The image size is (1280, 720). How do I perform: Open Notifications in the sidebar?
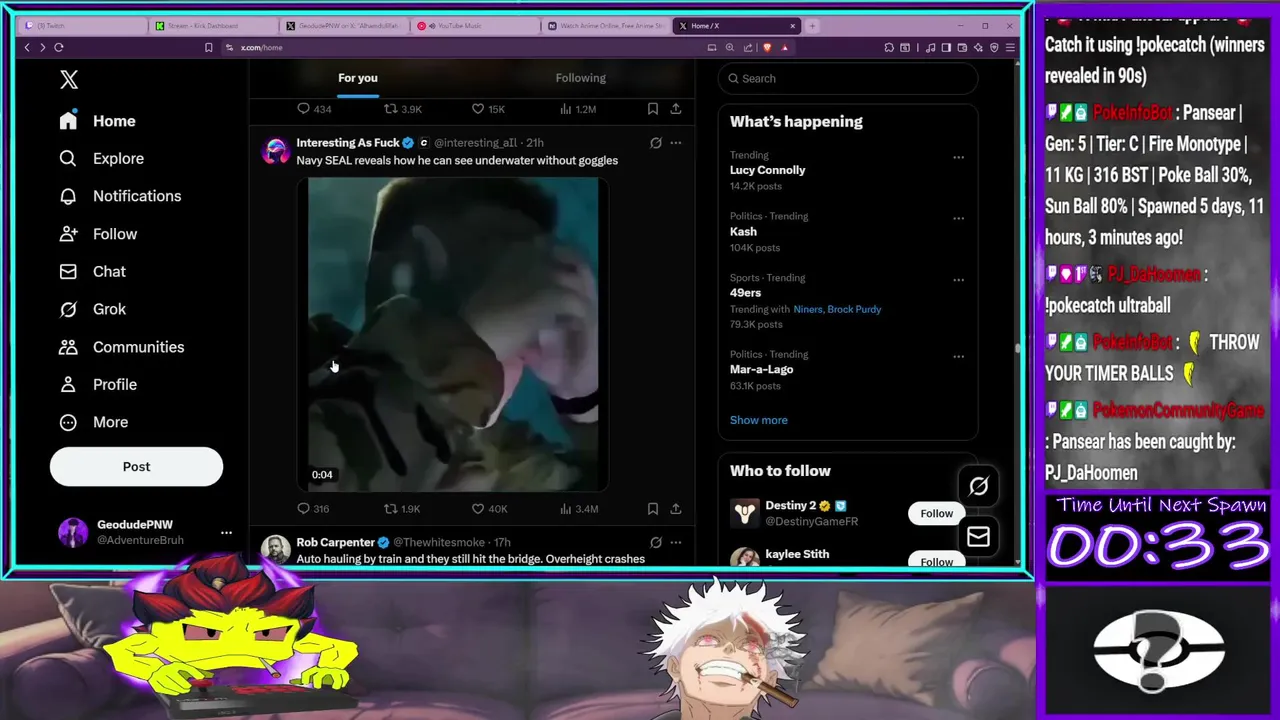click(x=120, y=196)
